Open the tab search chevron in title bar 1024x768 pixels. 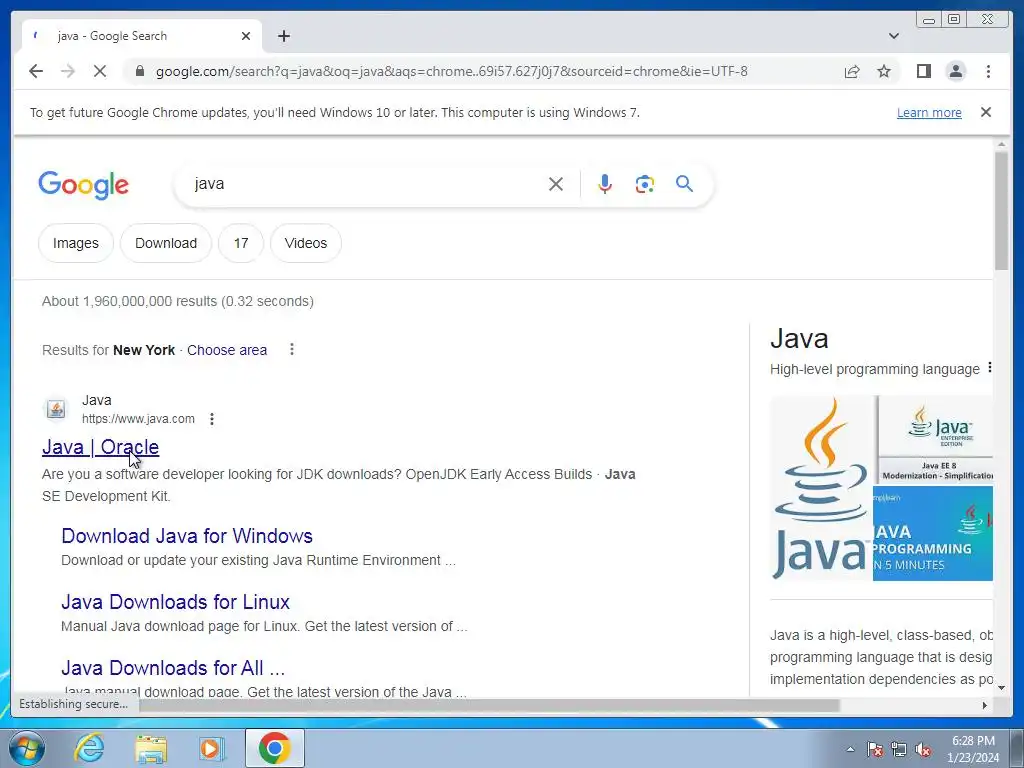[x=894, y=36]
